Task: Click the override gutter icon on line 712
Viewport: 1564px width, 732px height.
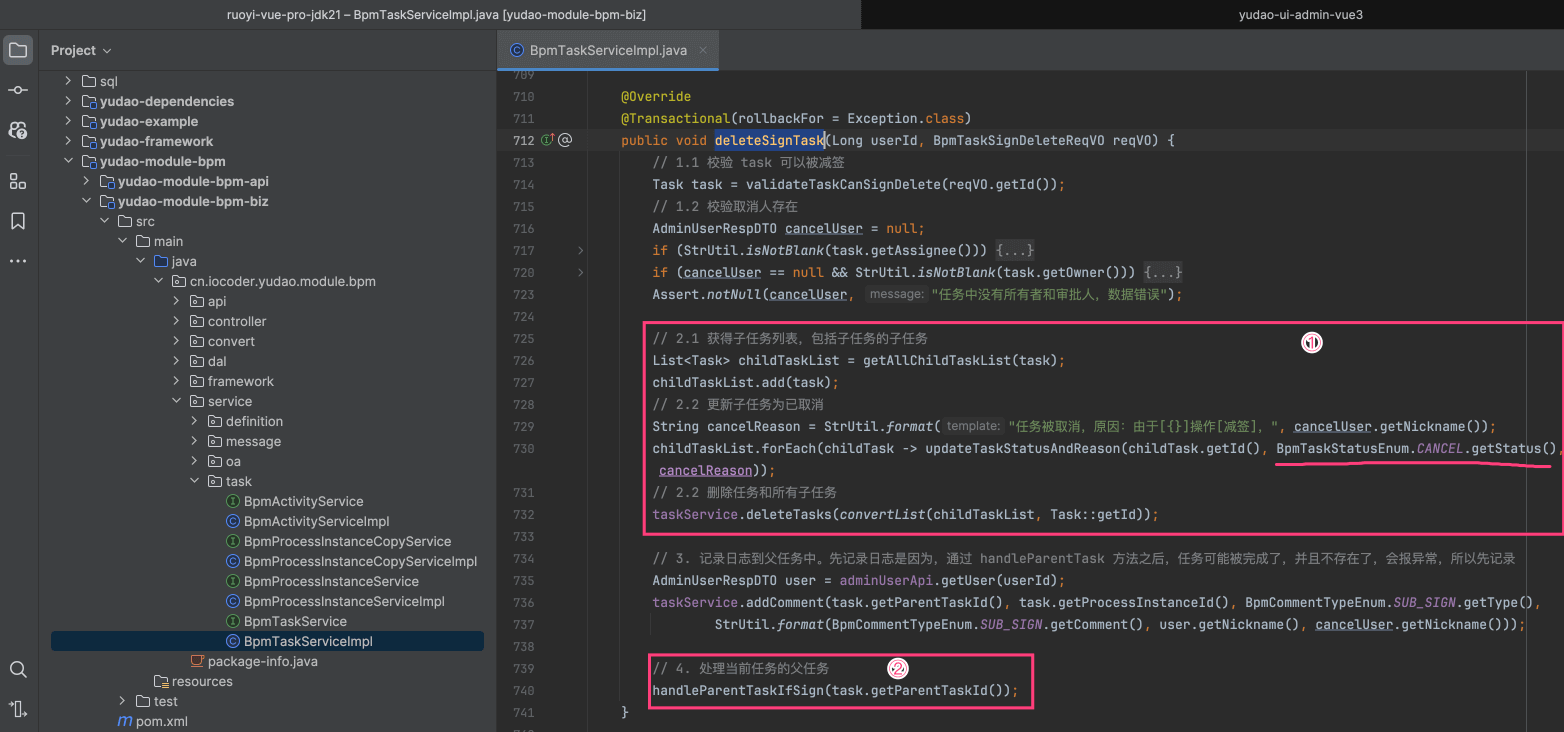Action: 547,140
